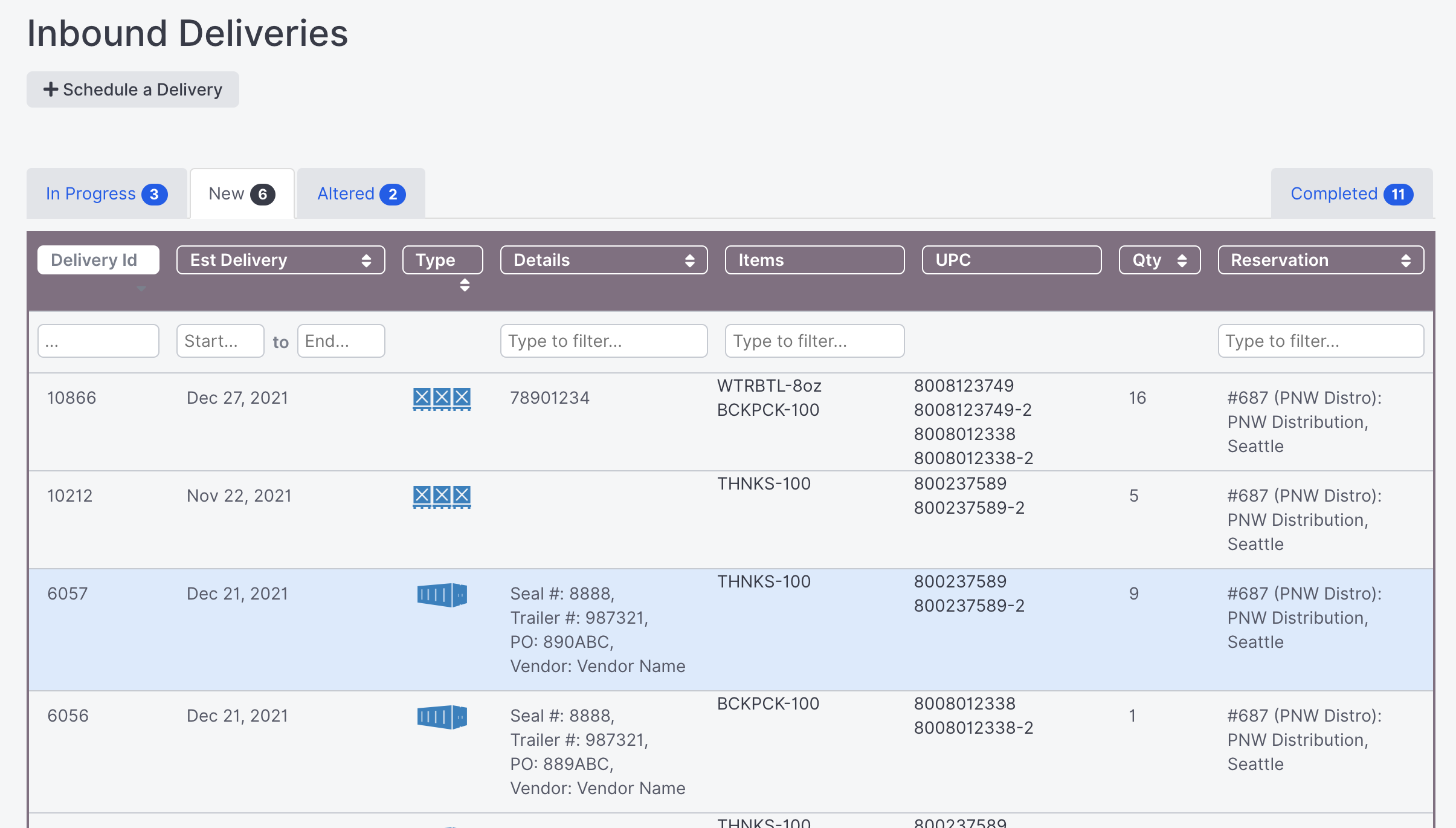Click delivery id 6056
Image resolution: width=1456 pixels, height=828 pixels.
[68, 716]
